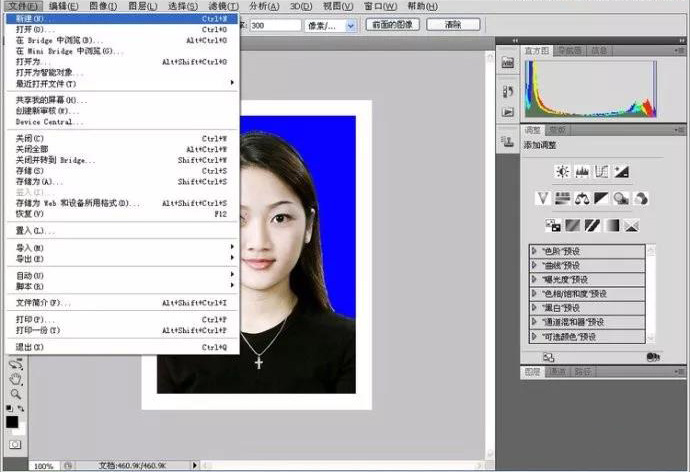Viewport: 690px width, 472px height.
Task: Click the Color Balance adjustment icon
Action: (581, 198)
